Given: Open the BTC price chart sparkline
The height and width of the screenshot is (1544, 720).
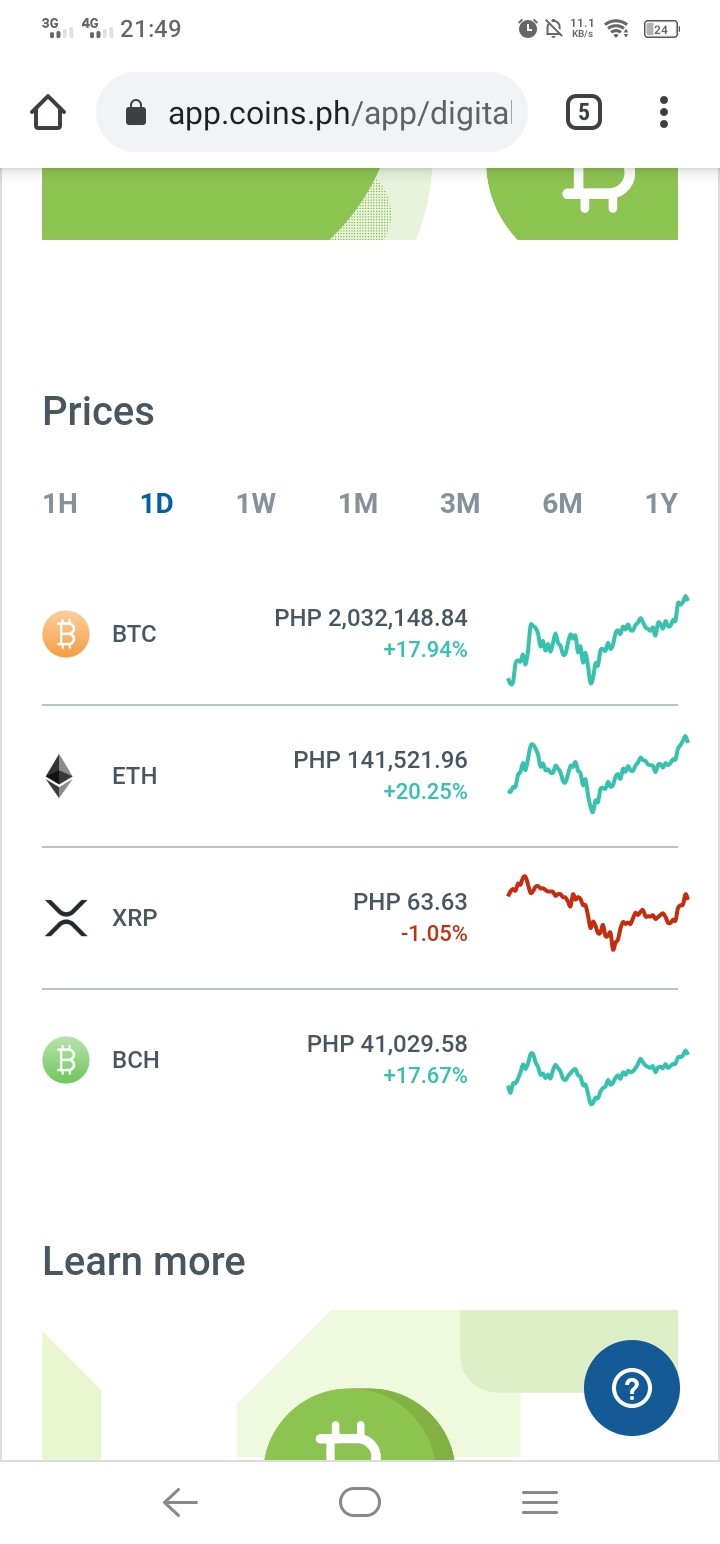Looking at the screenshot, I should point(599,639).
